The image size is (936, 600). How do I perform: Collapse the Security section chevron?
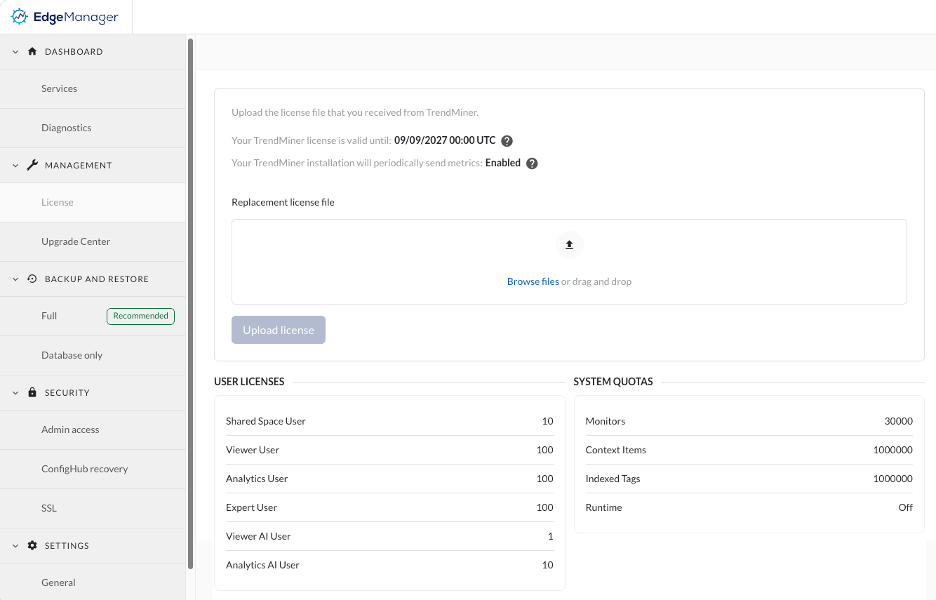[x=16, y=393]
